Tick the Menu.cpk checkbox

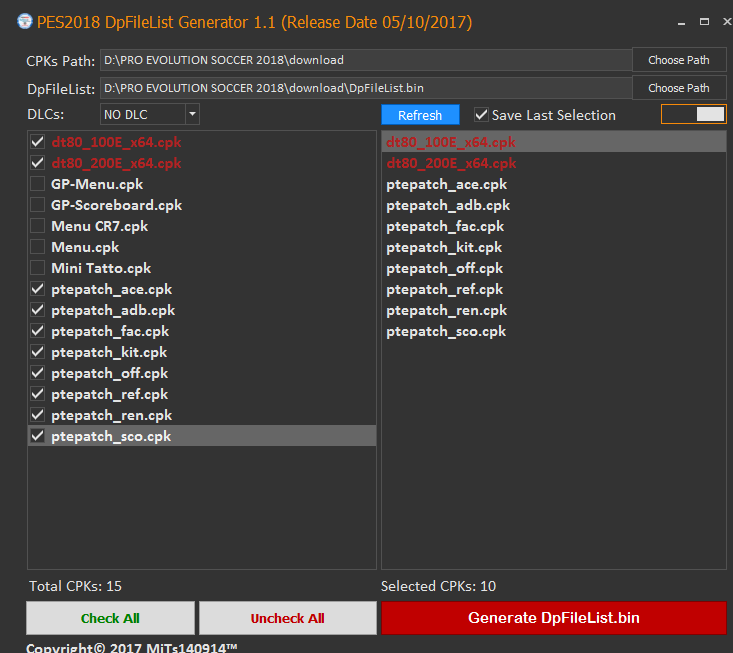click(37, 247)
